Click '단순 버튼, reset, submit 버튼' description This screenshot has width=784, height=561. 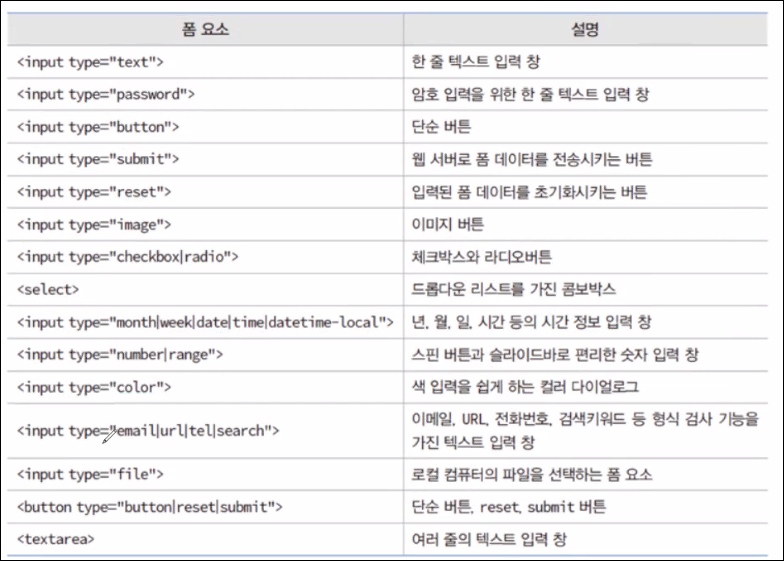point(508,507)
